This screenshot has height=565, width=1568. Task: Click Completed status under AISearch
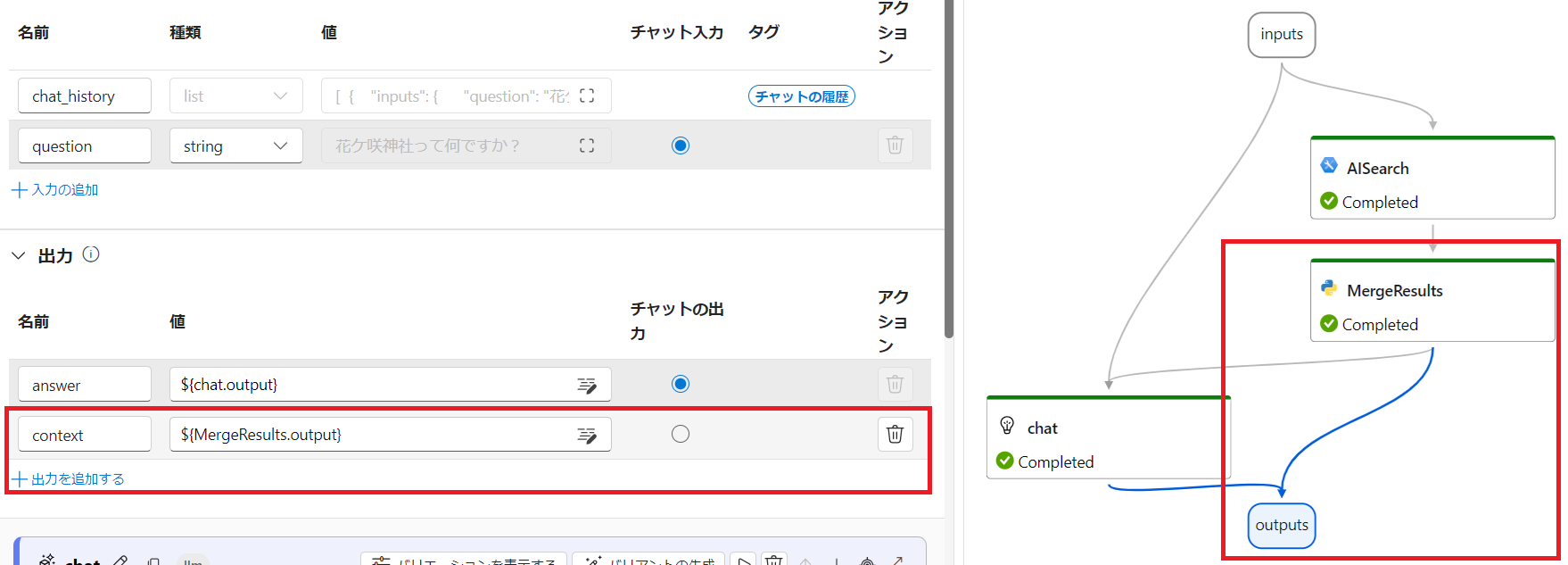point(1380,202)
